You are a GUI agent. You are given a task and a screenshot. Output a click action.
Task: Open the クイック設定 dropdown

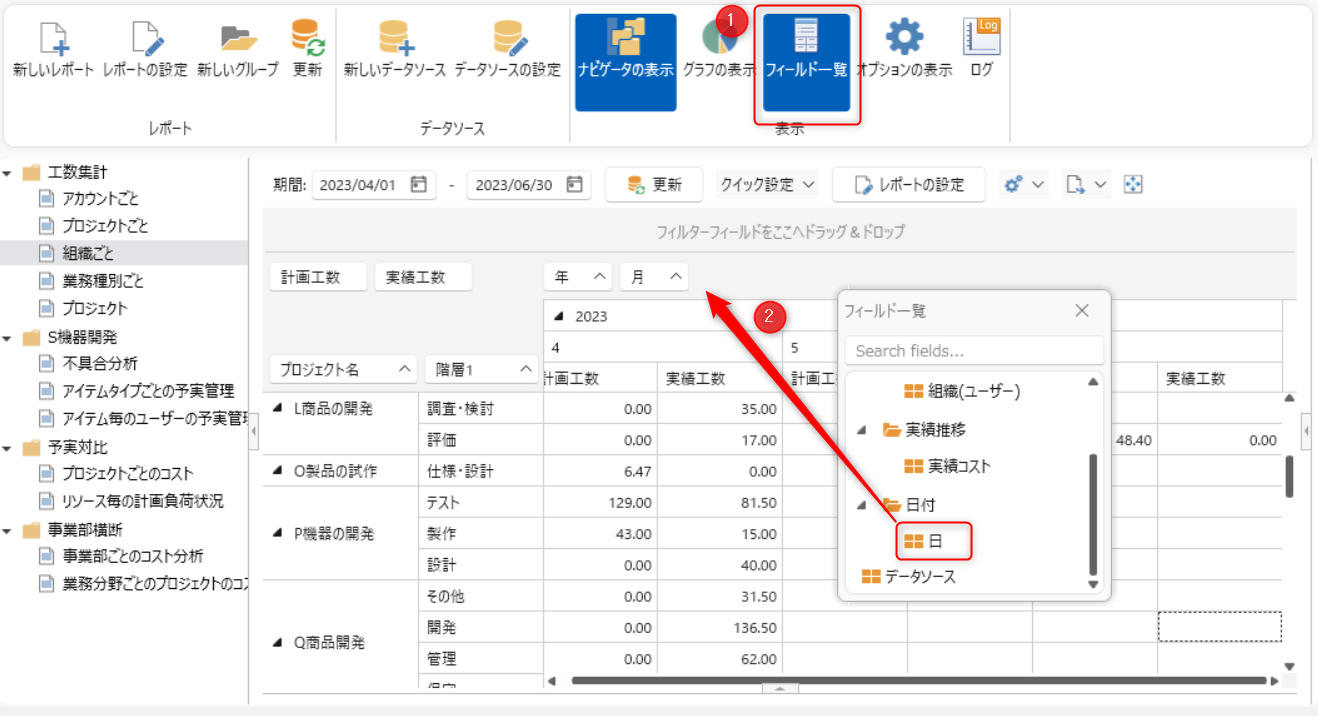coord(768,185)
